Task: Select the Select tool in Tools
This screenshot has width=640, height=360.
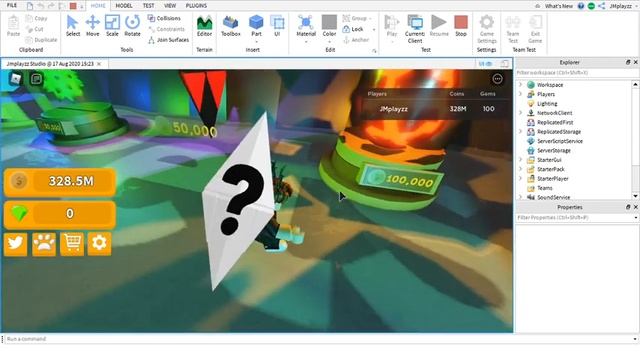Action: [x=73, y=26]
